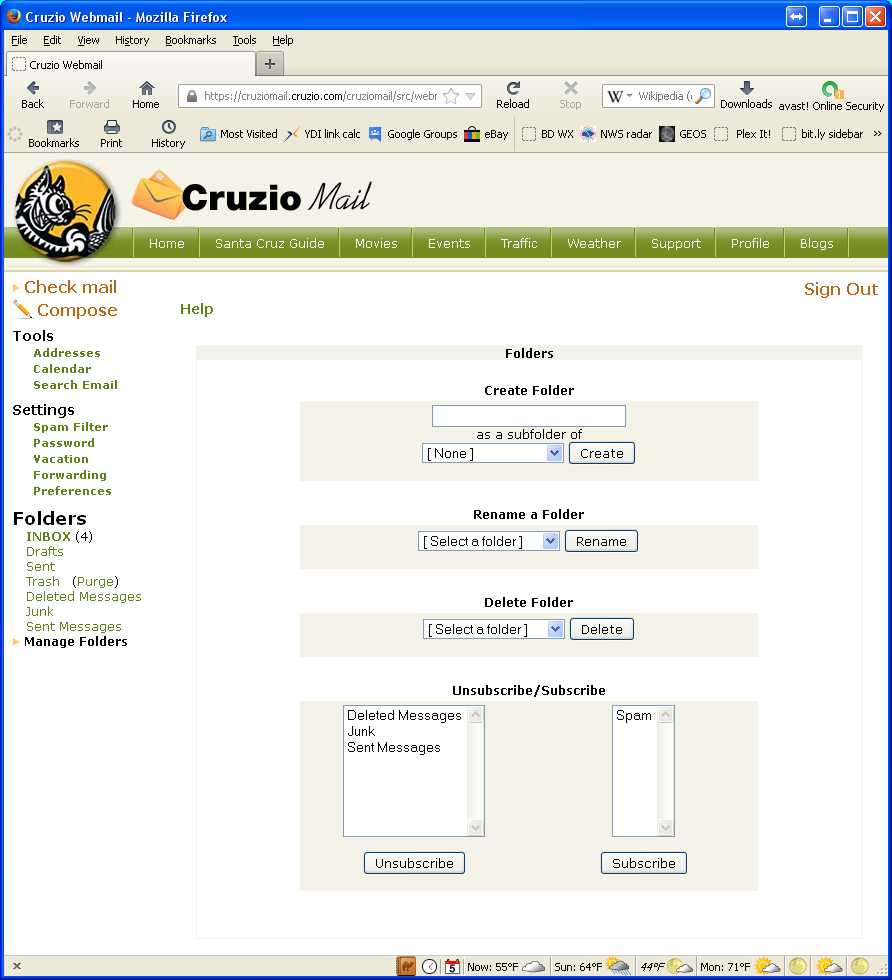Click the new folder name text field
This screenshot has height=980, width=892.
[x=528, y=416]
